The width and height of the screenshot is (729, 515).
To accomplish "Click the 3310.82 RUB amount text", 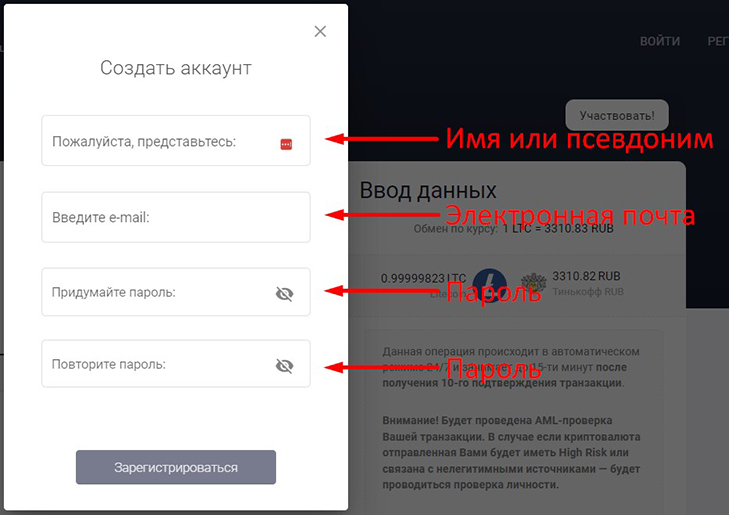I will pyautogui.click(x=586, y=276).
